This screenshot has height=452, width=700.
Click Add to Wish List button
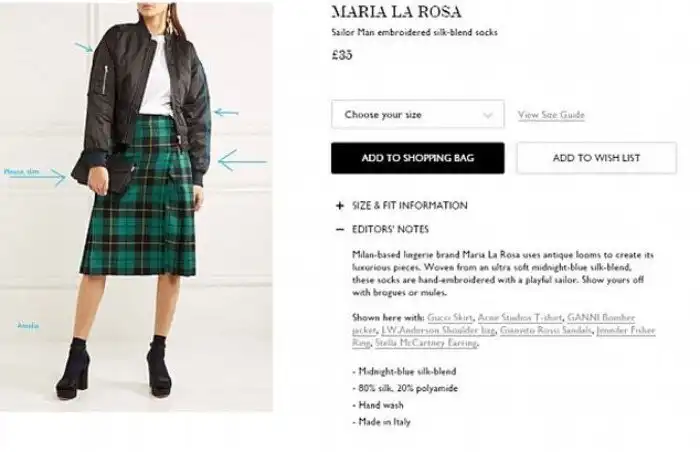[596, 158]
